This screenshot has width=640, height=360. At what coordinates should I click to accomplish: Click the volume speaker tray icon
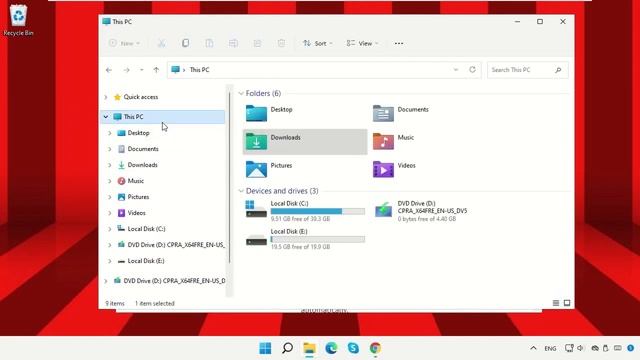pos(580,348)
